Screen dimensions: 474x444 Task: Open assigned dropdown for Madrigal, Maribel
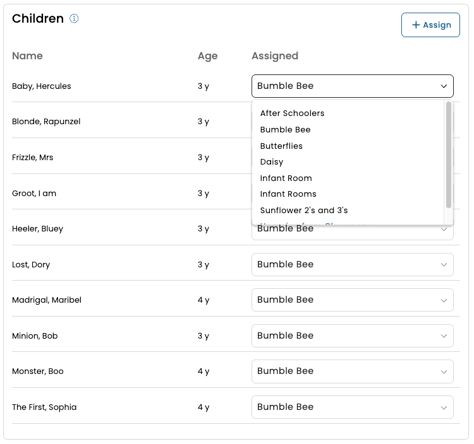click(x=352, y=300)
